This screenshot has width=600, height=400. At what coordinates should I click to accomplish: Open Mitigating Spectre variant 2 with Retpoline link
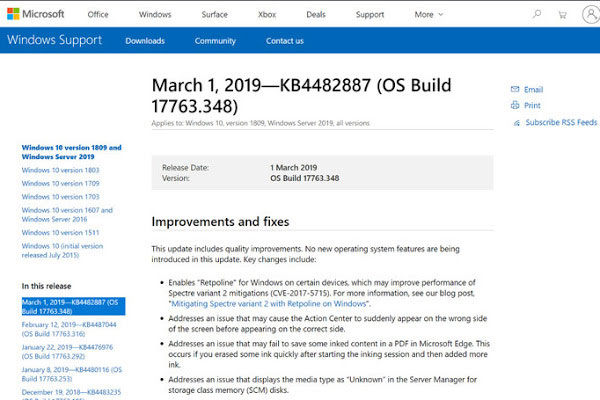[x=269, y=304]
